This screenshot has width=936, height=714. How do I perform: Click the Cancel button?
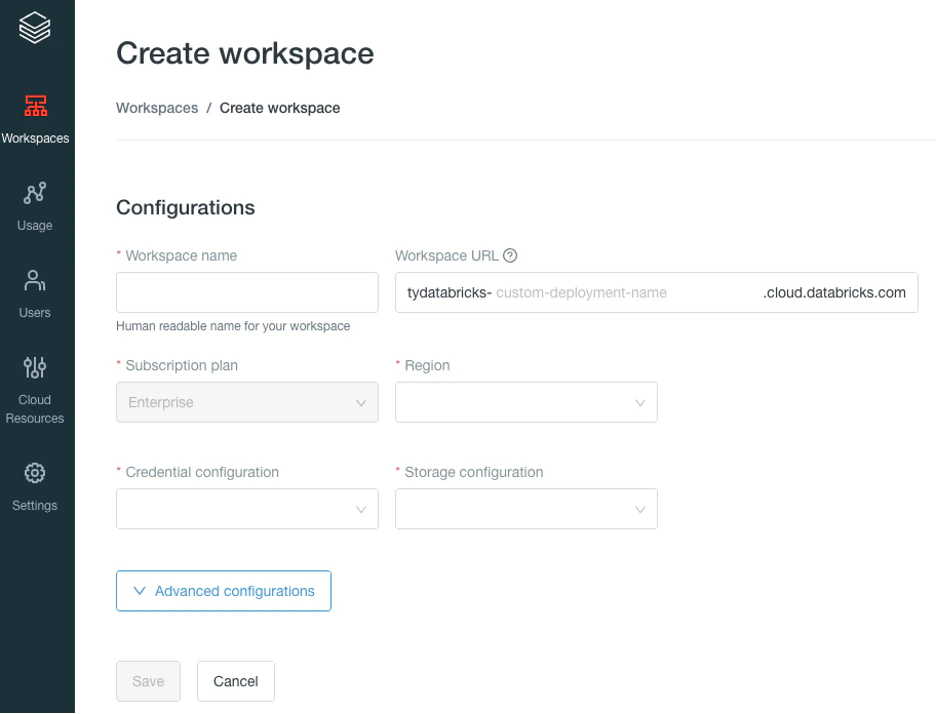[x=236, y=681]
